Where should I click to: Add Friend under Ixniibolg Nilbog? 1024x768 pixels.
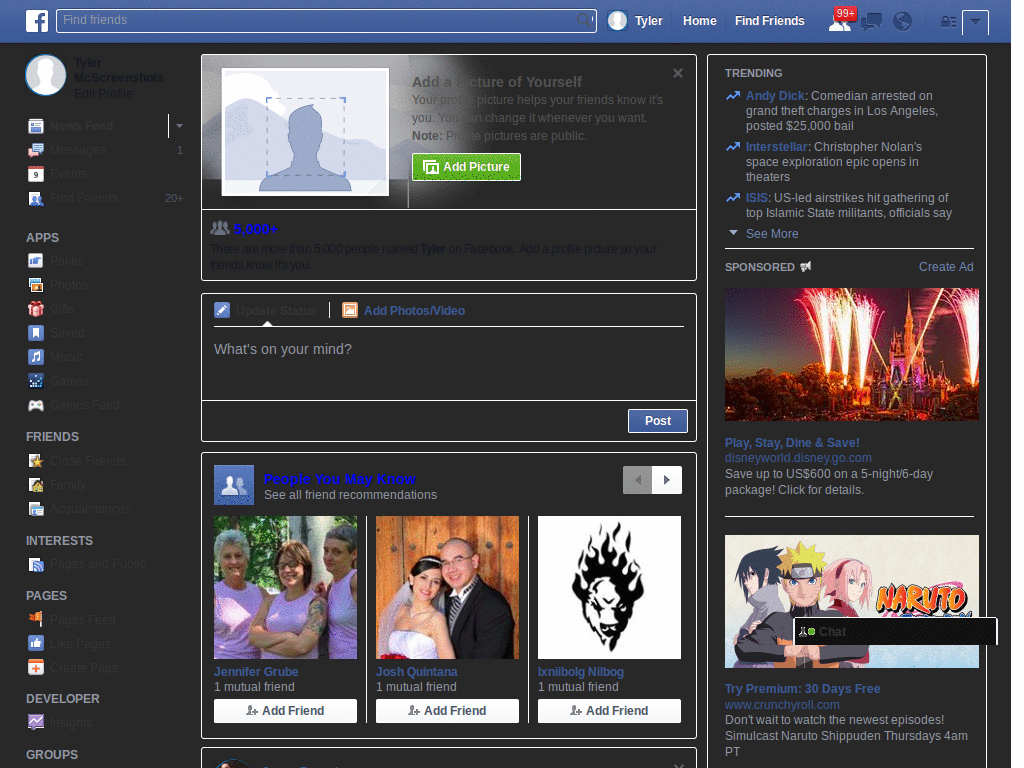coord(609,711)
